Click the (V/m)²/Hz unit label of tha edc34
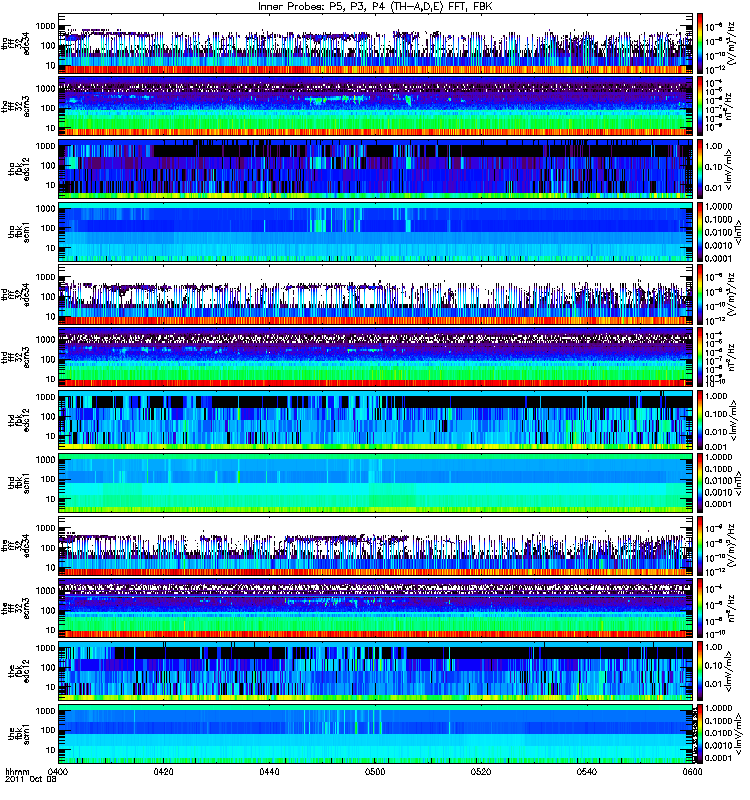 click(x=732, y=43)
